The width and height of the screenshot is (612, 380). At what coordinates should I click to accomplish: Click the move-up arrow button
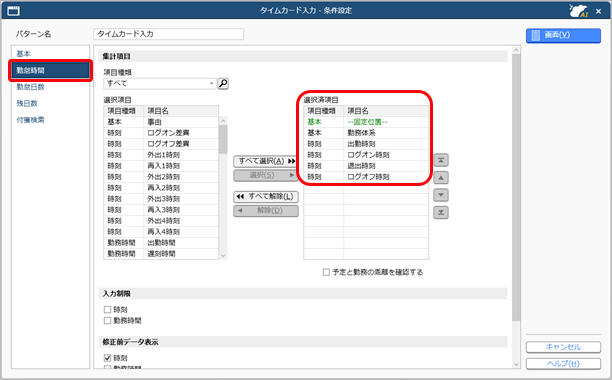coord(441,178)
